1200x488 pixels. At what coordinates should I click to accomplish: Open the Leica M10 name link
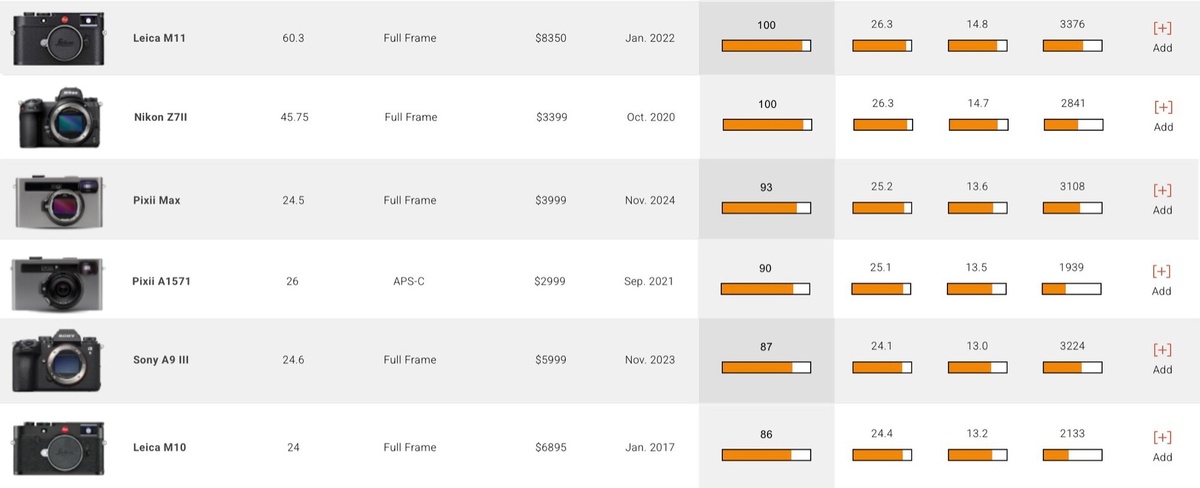click(x=159, y=447)
